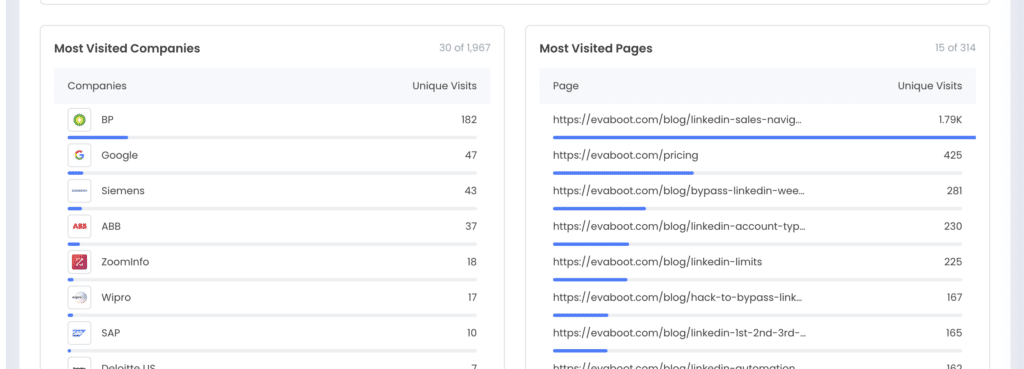Click the 167 unique visits value
1024x369 pixels.
(x=954, y=297)
